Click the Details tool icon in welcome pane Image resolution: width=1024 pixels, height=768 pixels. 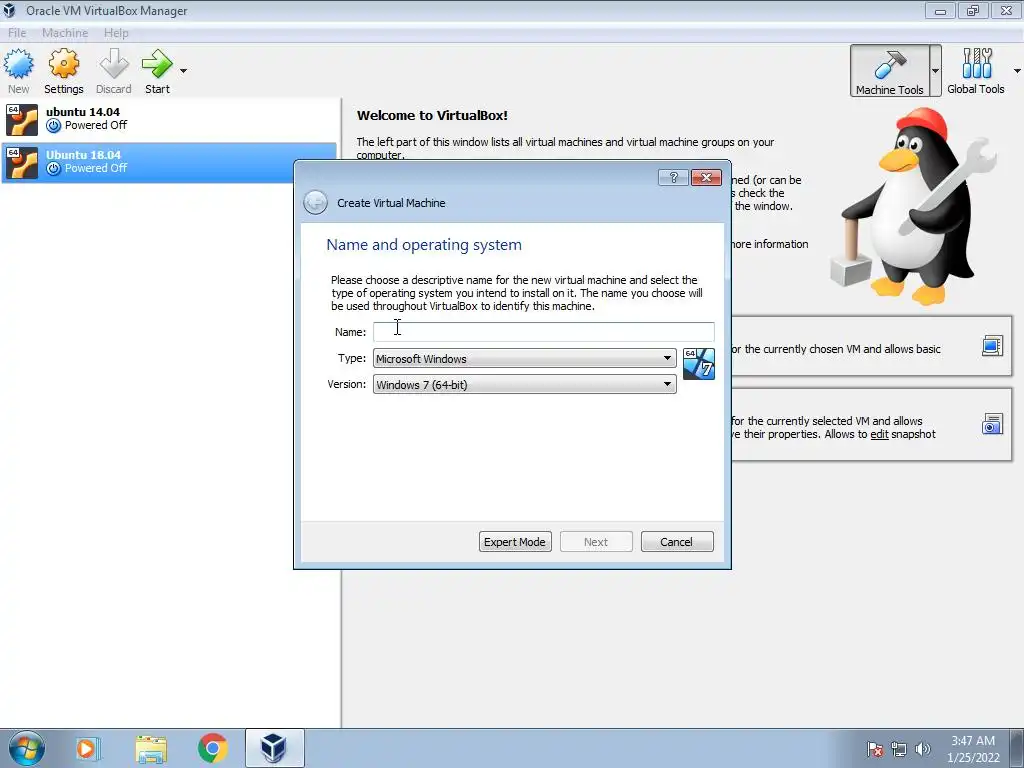(x=992, y=345)
